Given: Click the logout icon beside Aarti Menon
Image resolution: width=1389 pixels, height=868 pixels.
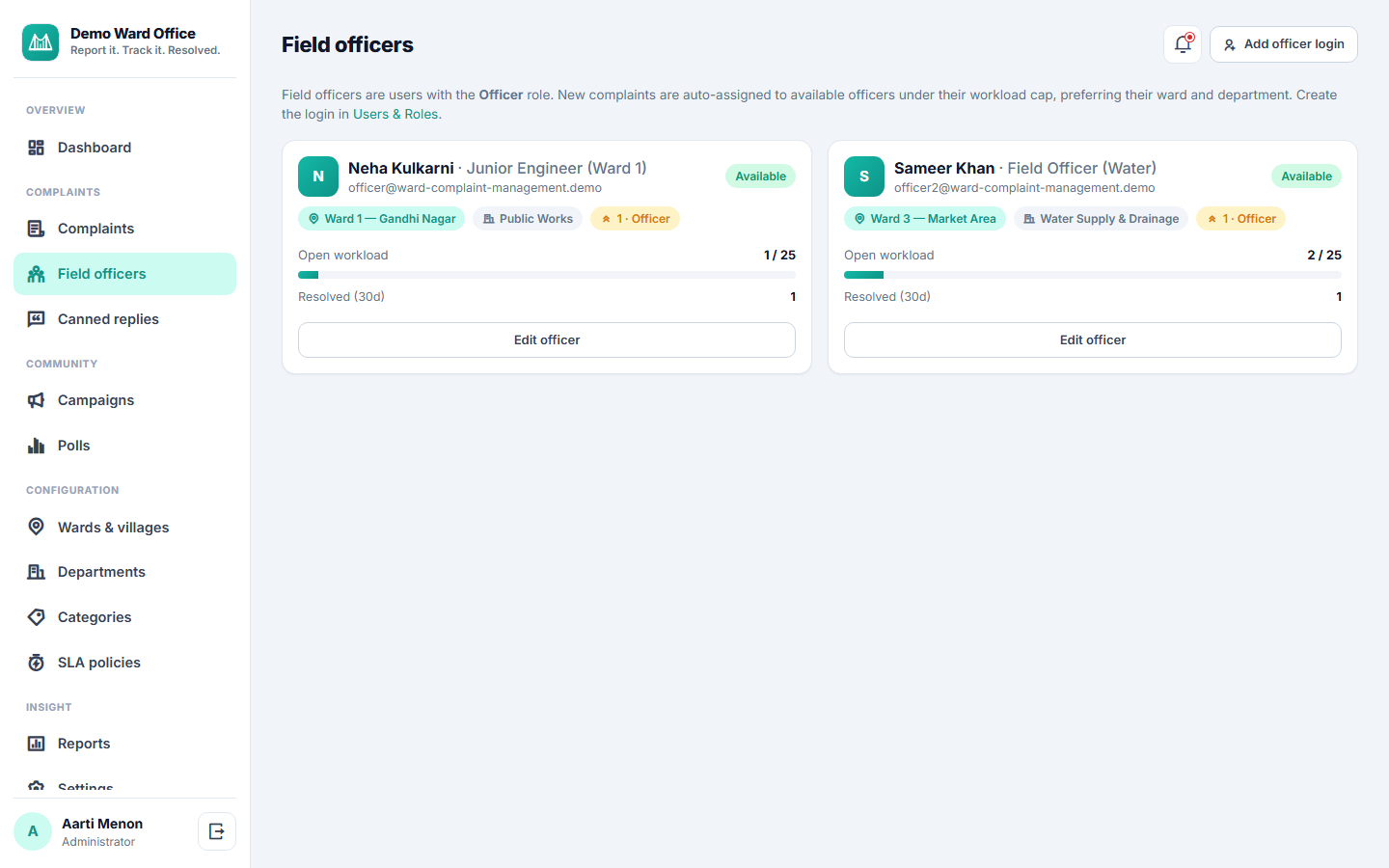Looking at the screenshot, I should point(217,831).
